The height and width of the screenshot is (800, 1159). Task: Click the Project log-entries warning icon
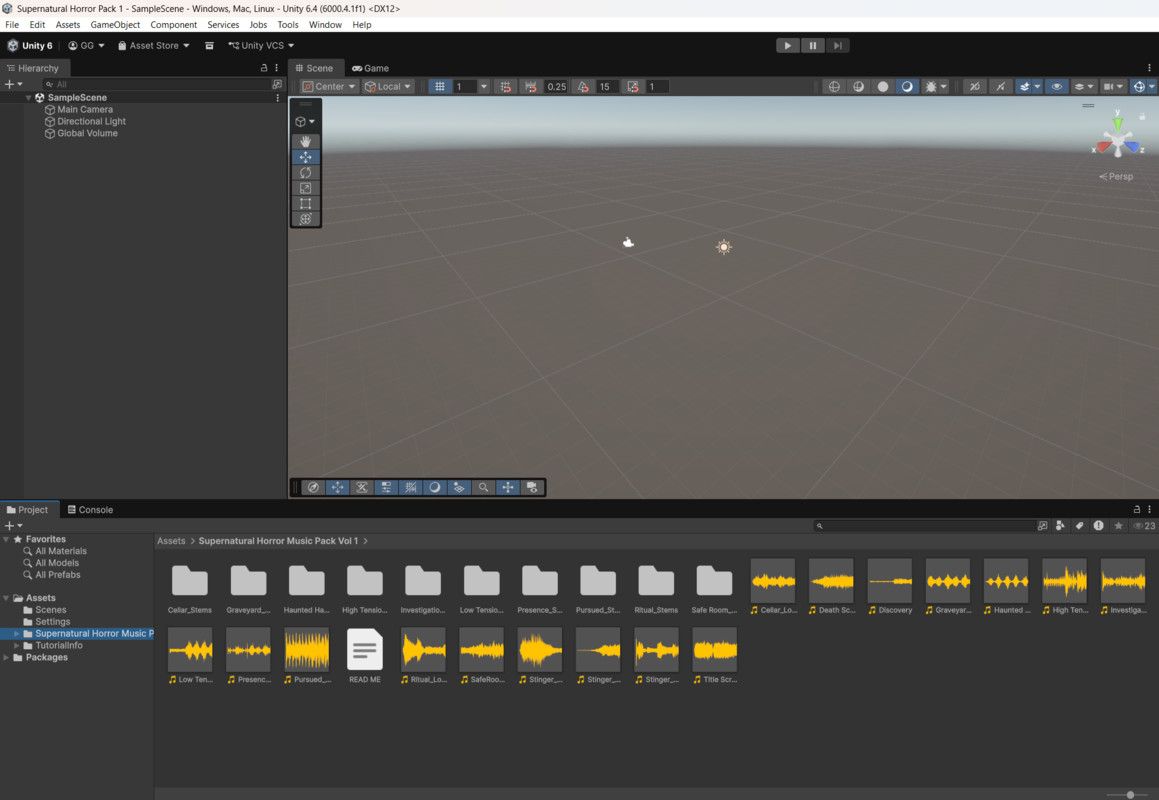click(x=1099, y=526)
